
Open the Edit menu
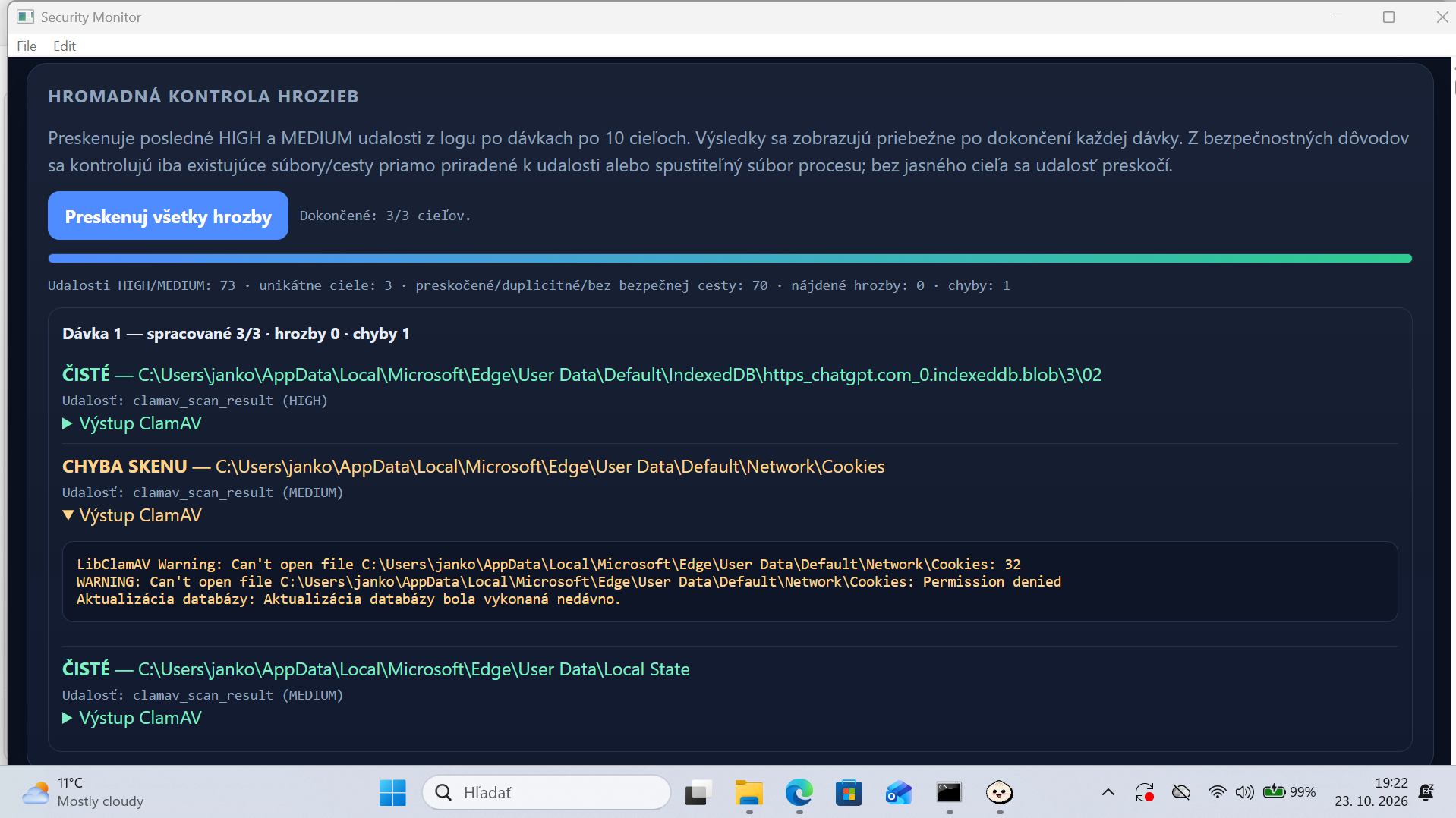click(65, 46)
